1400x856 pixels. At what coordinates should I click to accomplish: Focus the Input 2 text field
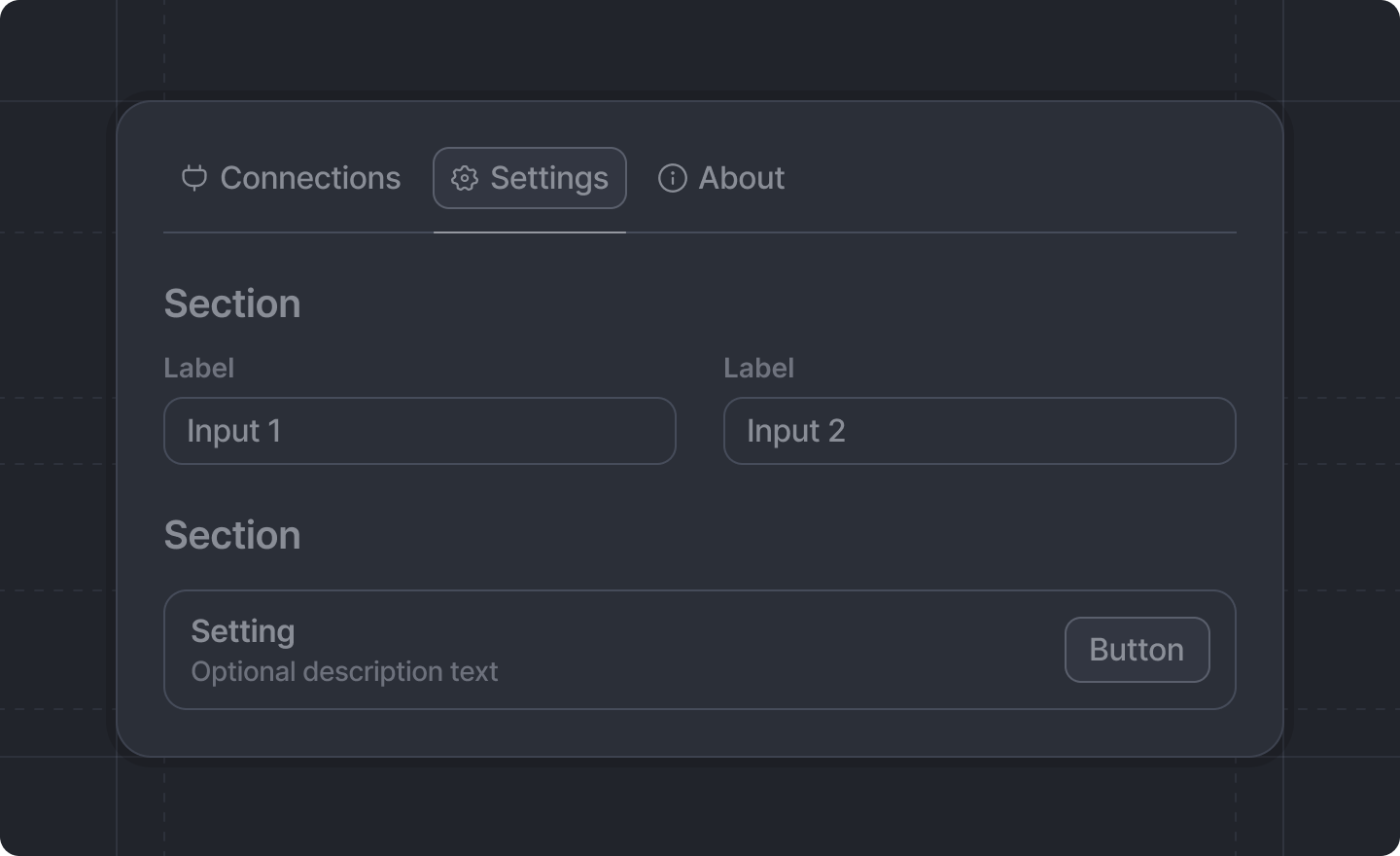coord(979,431)
